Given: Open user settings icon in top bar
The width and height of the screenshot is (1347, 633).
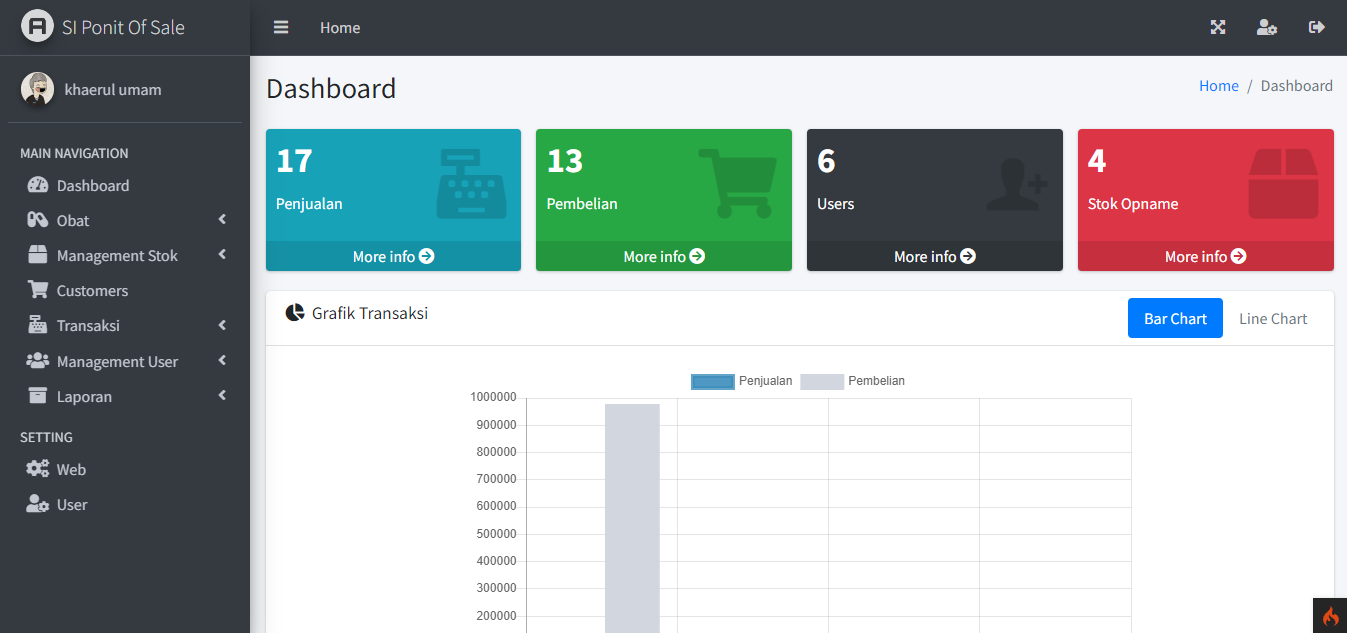Looking at the screenshot, I should click(x=1266, y=28).
